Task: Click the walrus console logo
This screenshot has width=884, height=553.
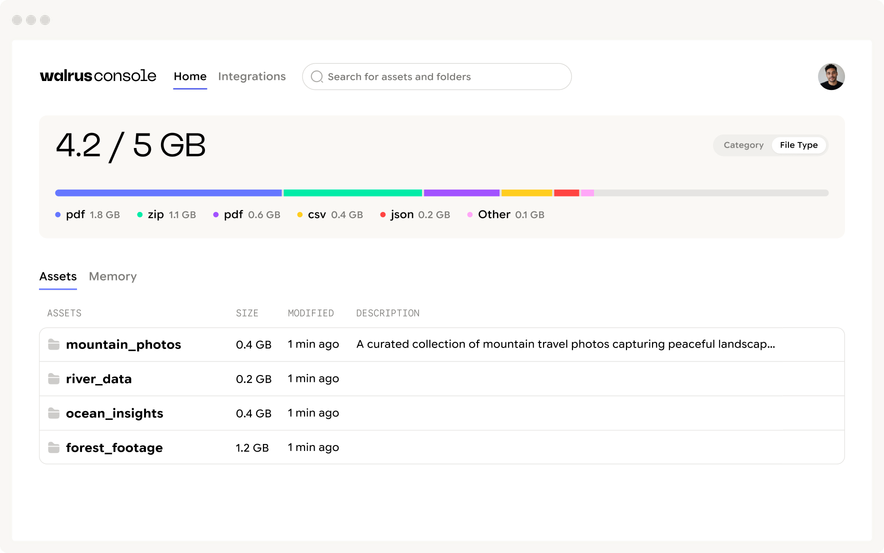Action: (x=98, y=76)
